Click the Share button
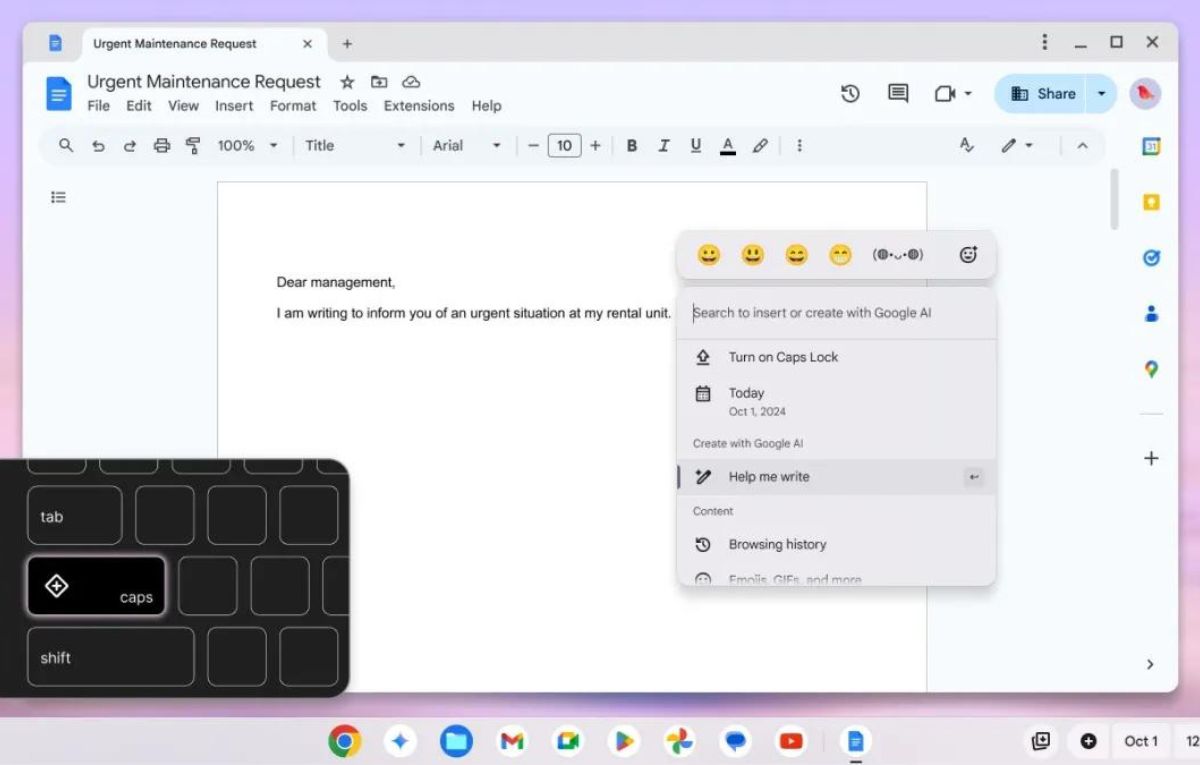Screen dimensions: 1200x765 [x=1042, y=93]
